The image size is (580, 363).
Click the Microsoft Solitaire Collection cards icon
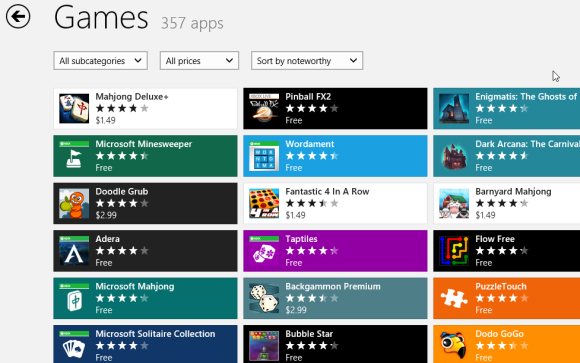(74, 346)
